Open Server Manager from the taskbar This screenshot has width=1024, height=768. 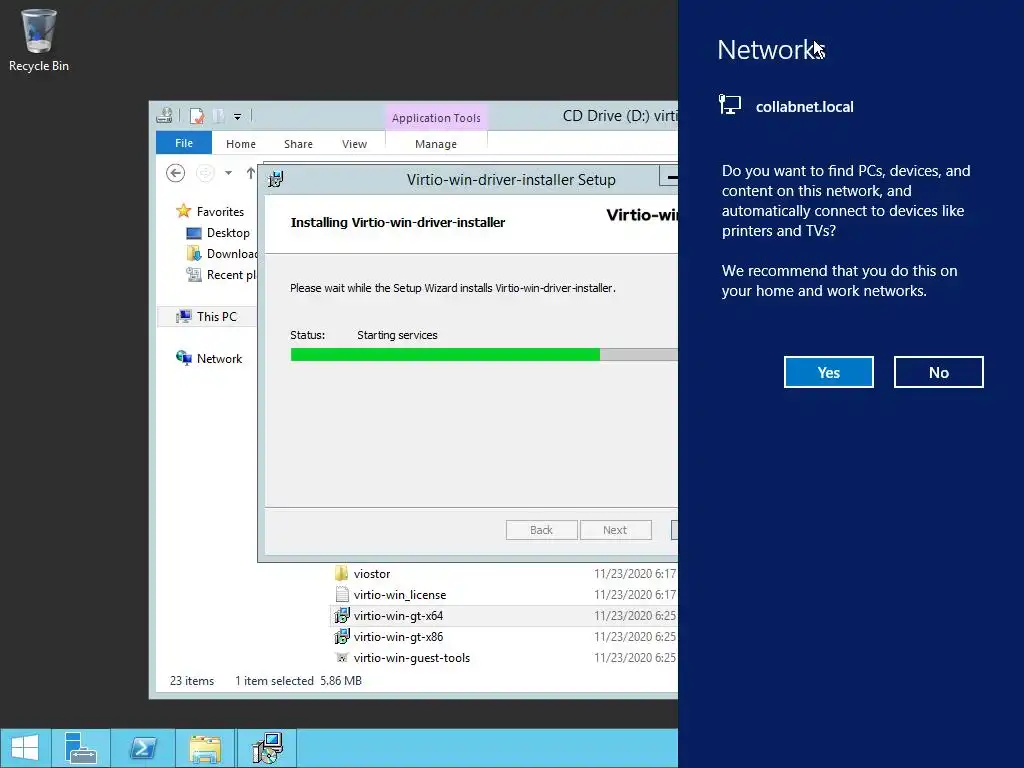(81, 748)
